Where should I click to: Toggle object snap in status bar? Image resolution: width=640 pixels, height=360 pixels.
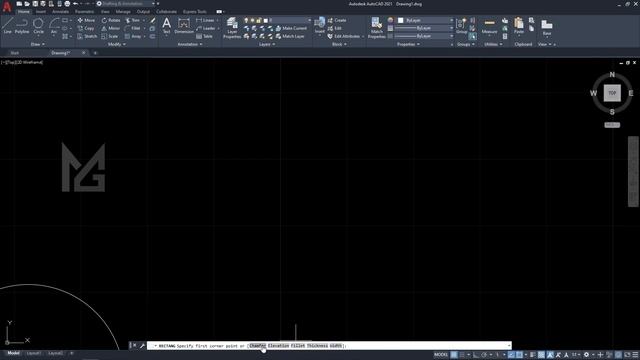coord(519,355)
